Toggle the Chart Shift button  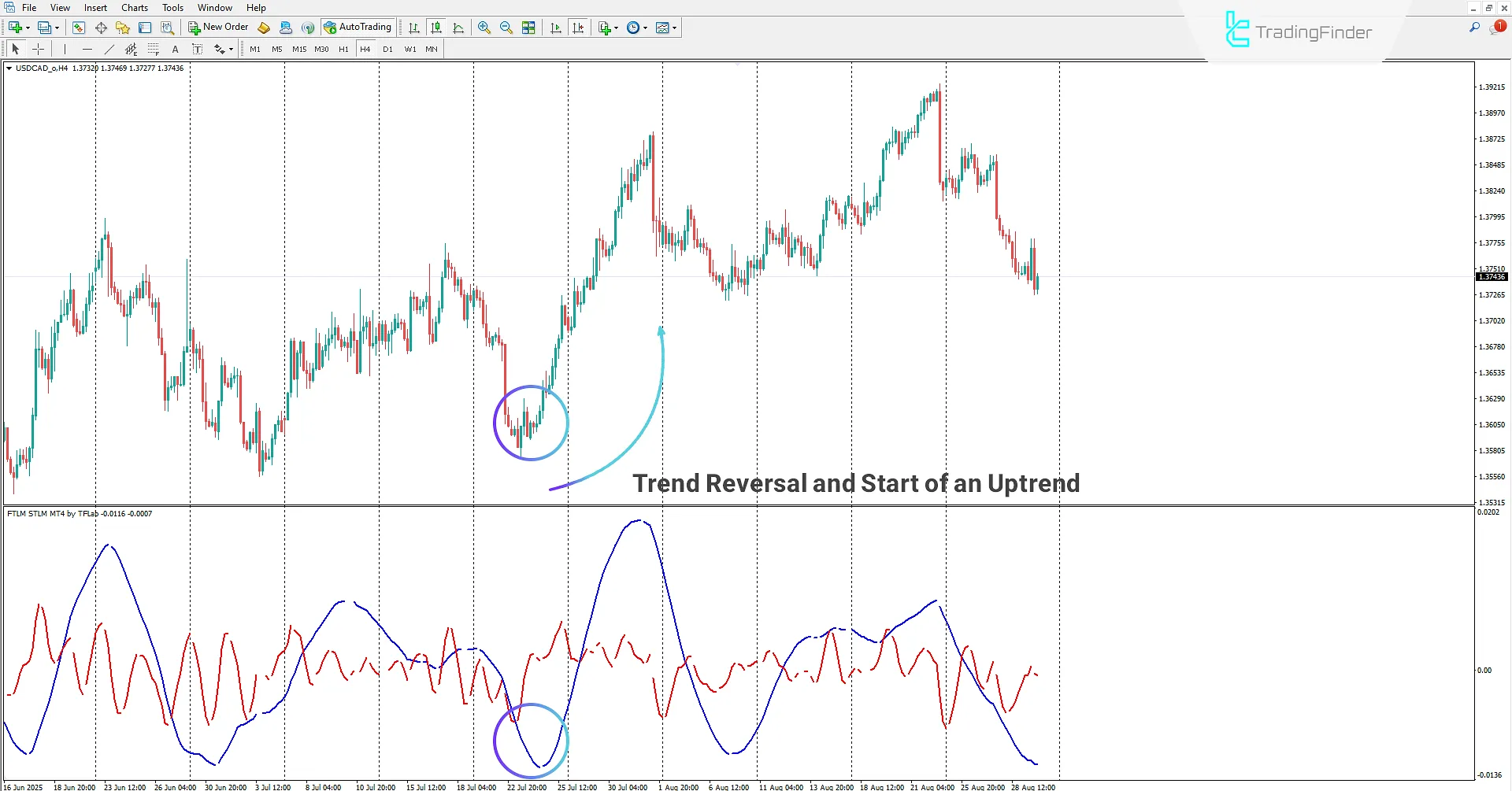click(578, 28)
